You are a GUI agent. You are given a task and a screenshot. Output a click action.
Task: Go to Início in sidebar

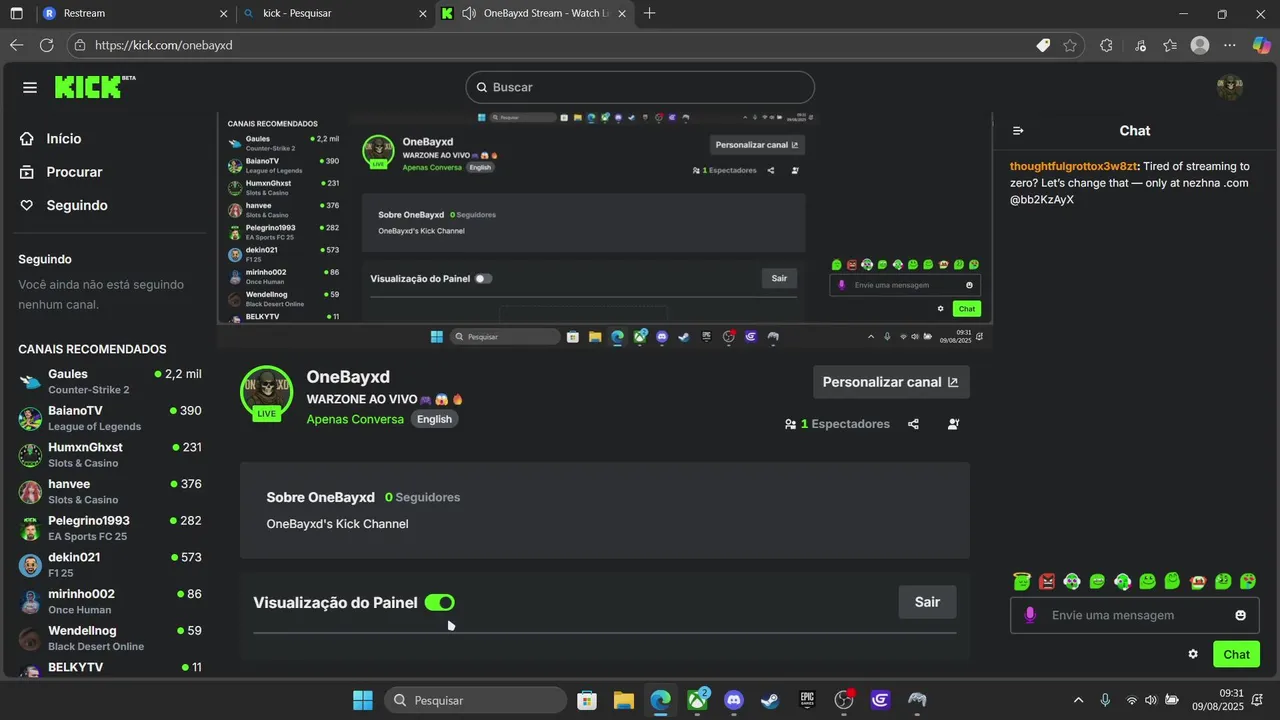[64, 139]
